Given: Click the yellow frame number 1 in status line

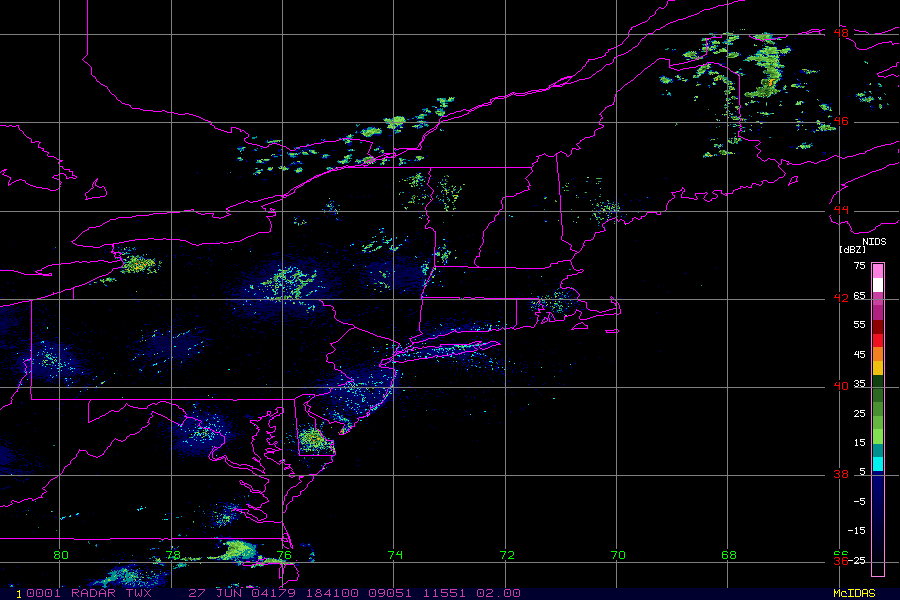Looking at the screenshot, I should pyautogui.click(x=19, y=594).
